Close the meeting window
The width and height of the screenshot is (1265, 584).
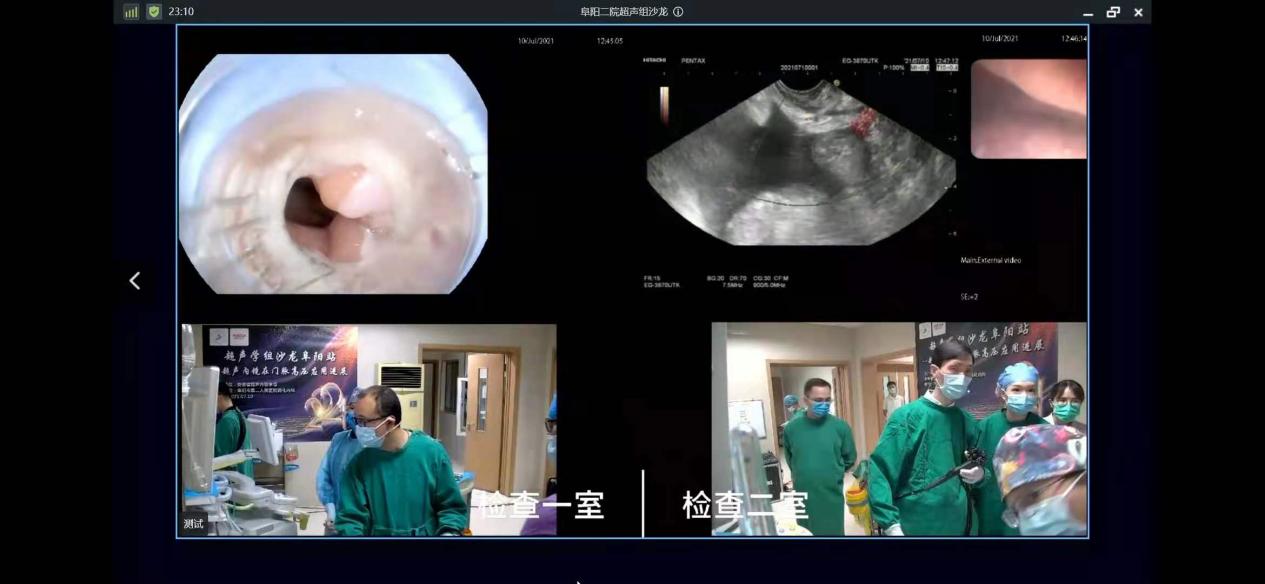coord(1138,12)
